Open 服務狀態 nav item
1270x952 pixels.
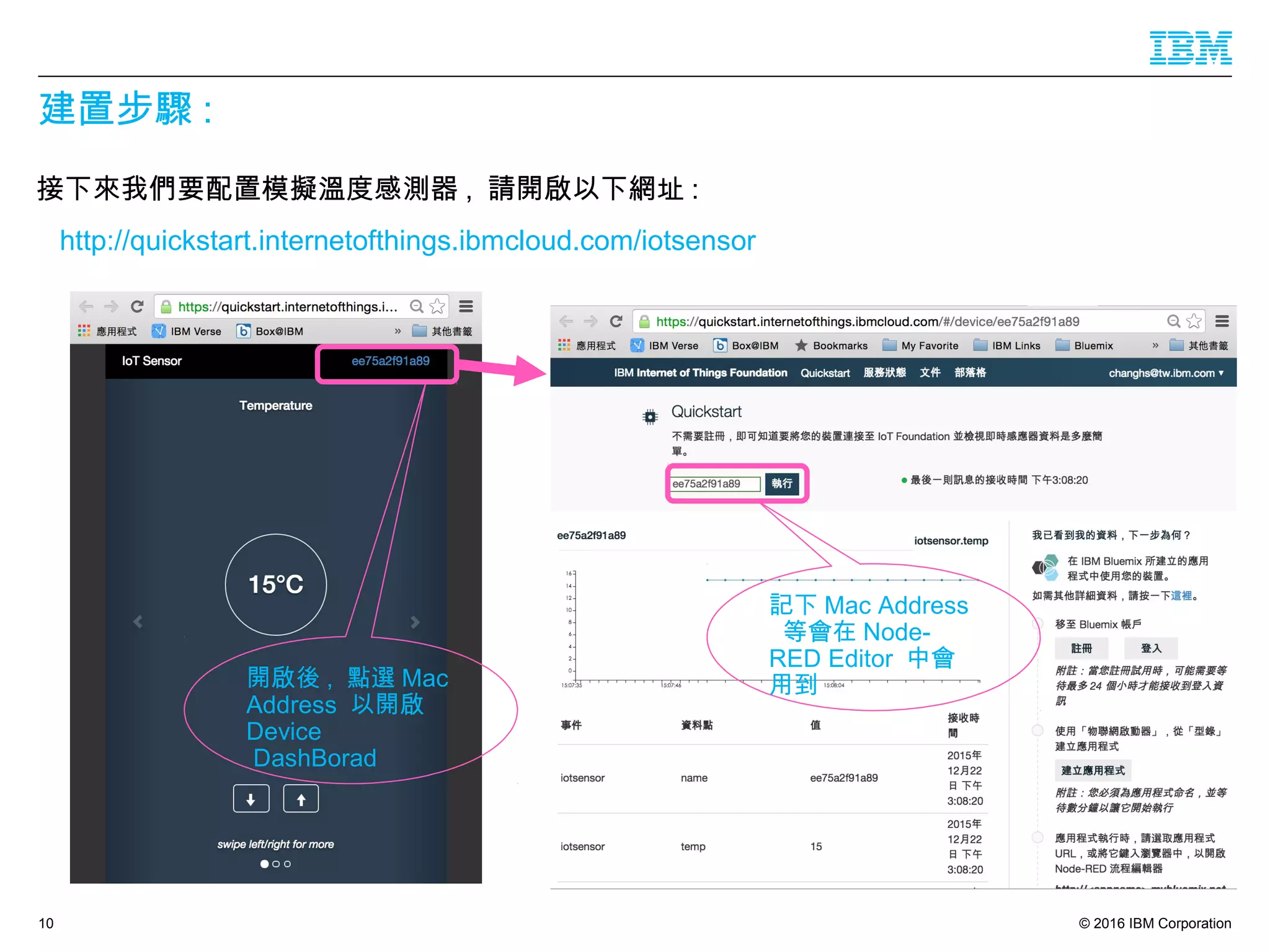[885, 372]
